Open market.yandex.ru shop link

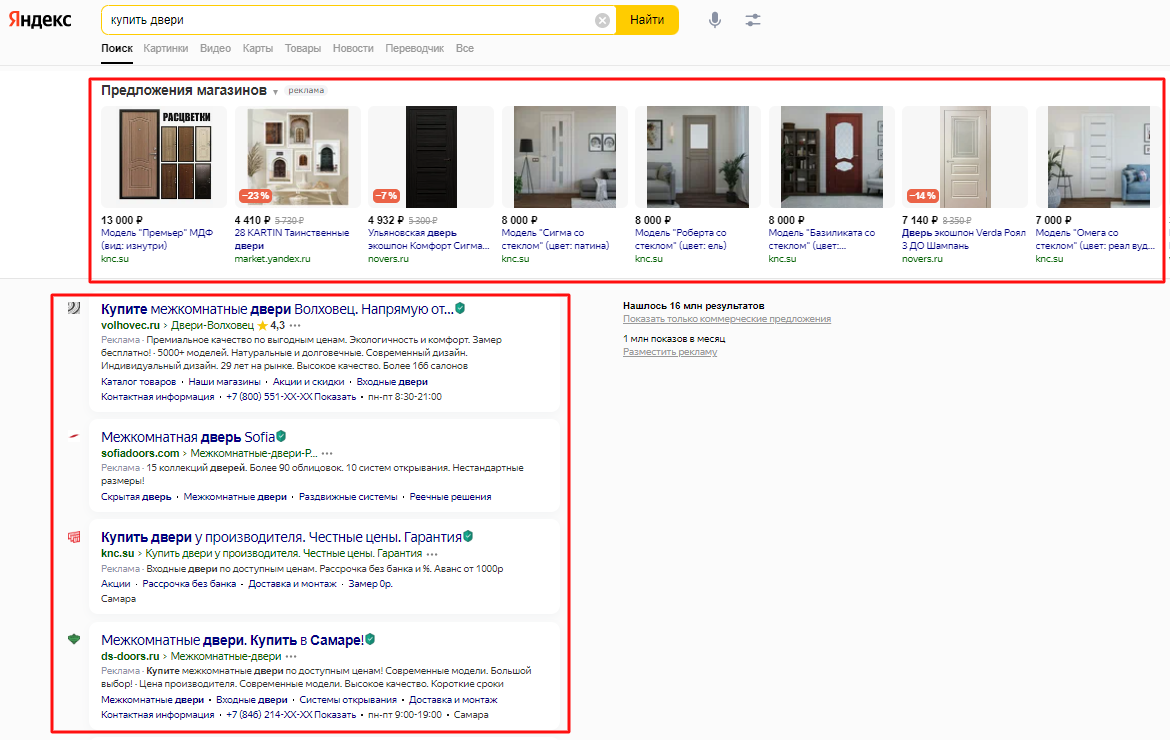[272, 259]
